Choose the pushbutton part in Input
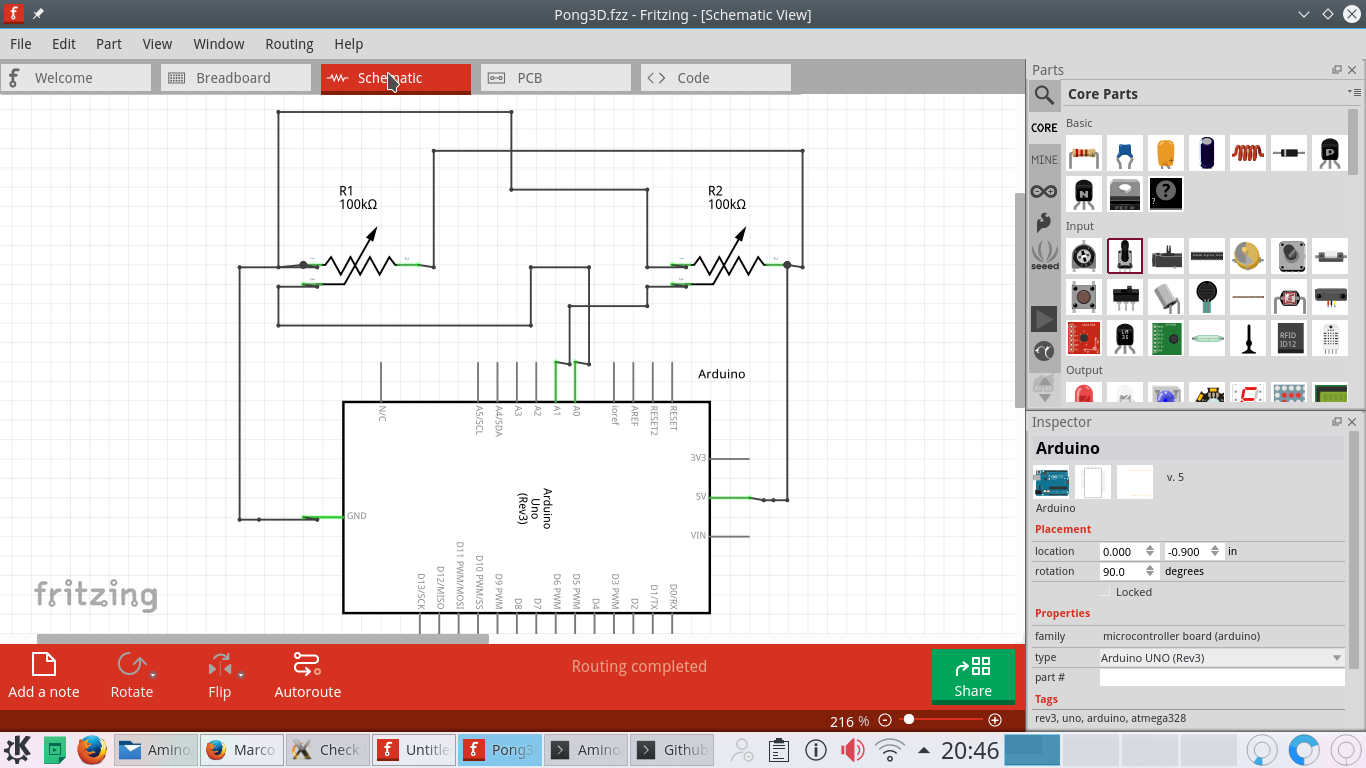This screenshot has height=768, width=1366. (1084, 297)
